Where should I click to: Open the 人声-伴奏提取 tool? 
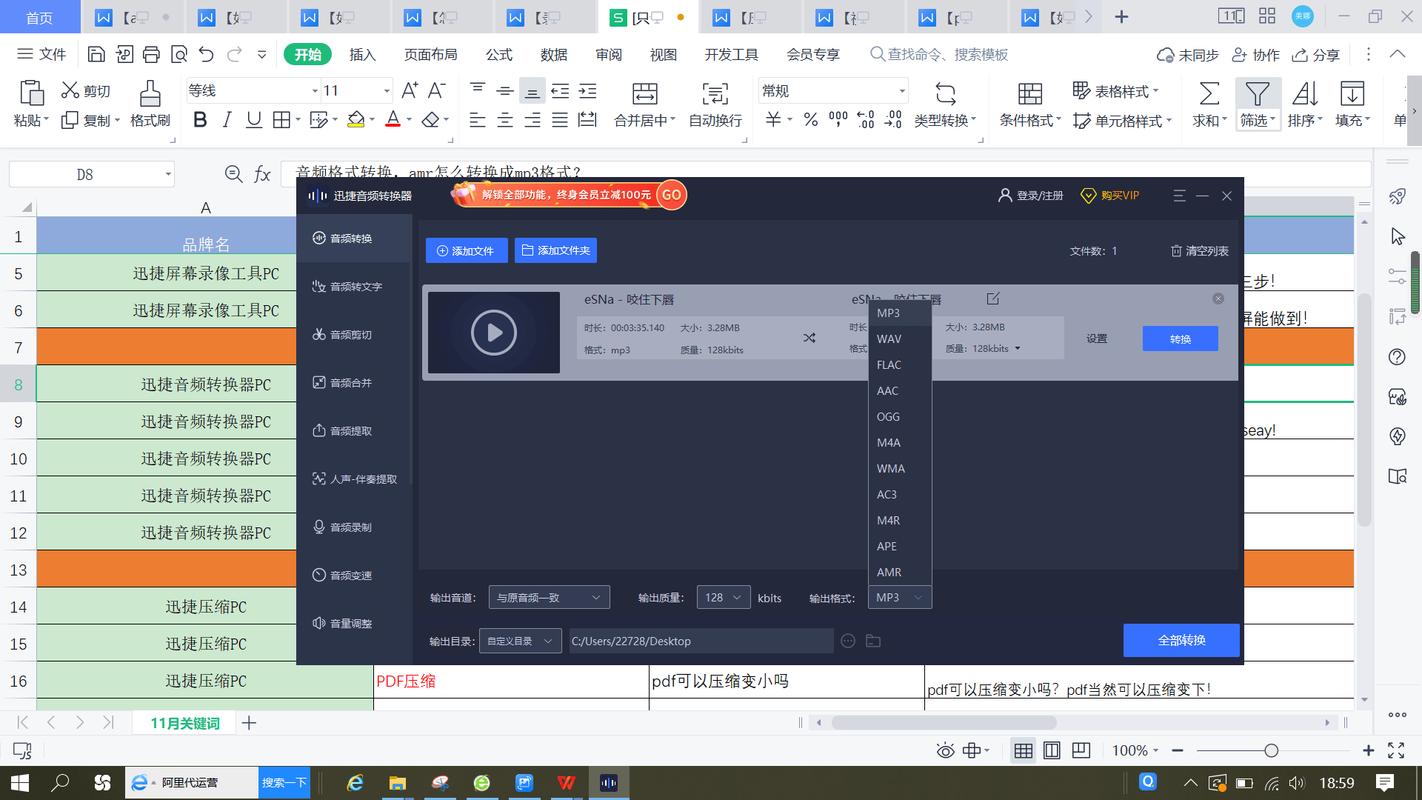tap(354, 478)
